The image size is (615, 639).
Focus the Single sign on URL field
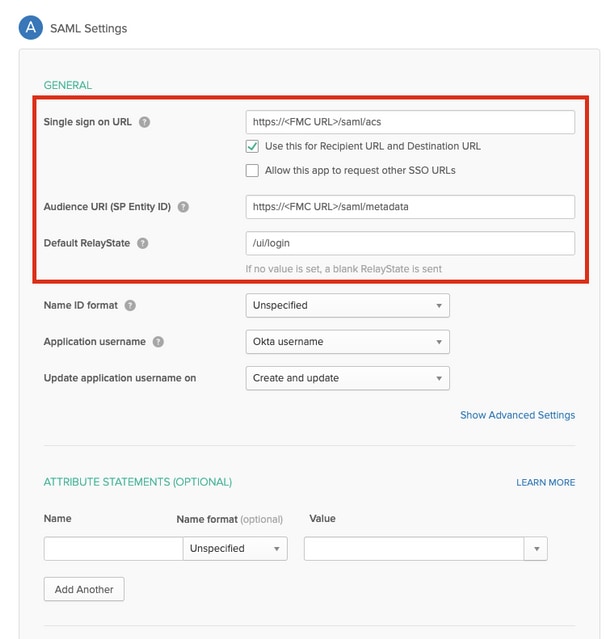coord(410,122)
